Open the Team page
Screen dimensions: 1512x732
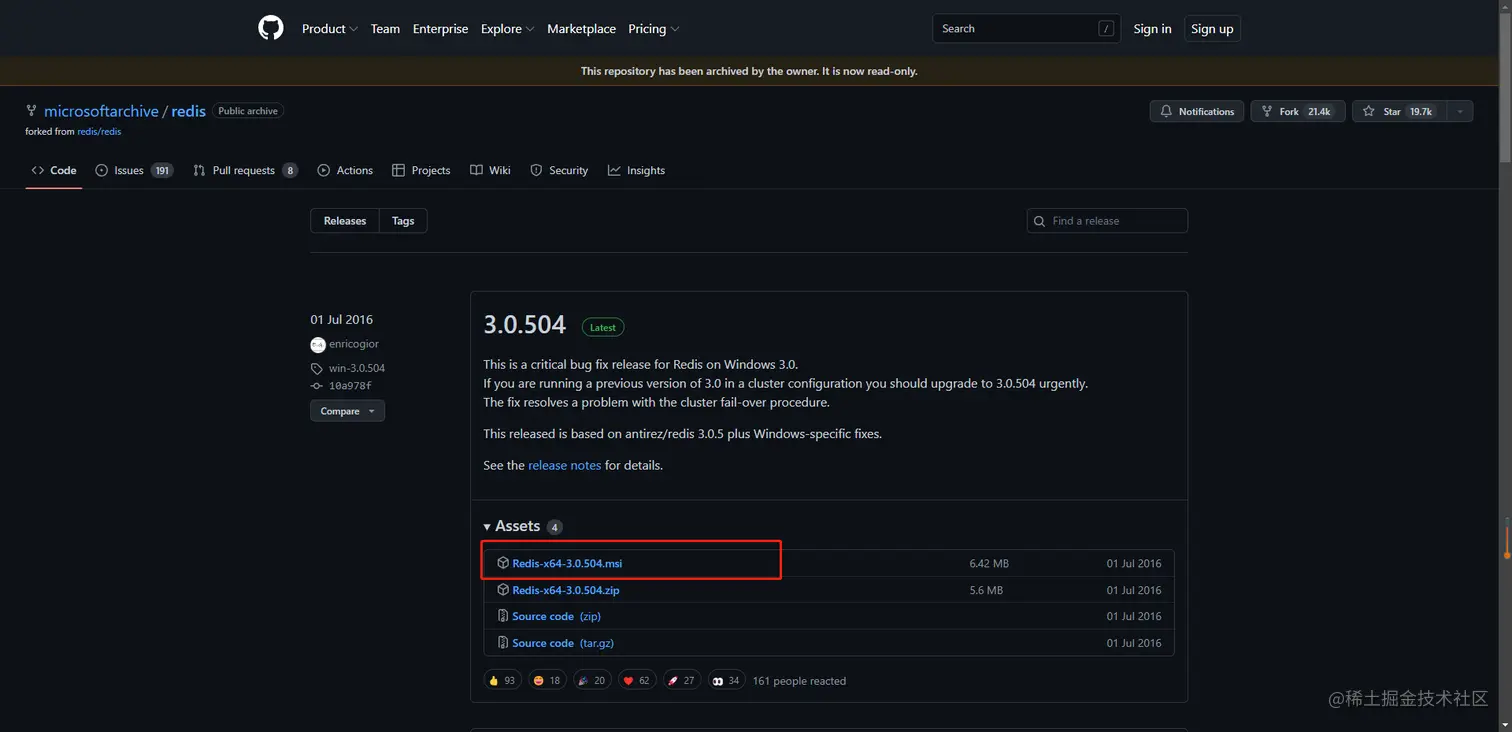coord(385,29)
